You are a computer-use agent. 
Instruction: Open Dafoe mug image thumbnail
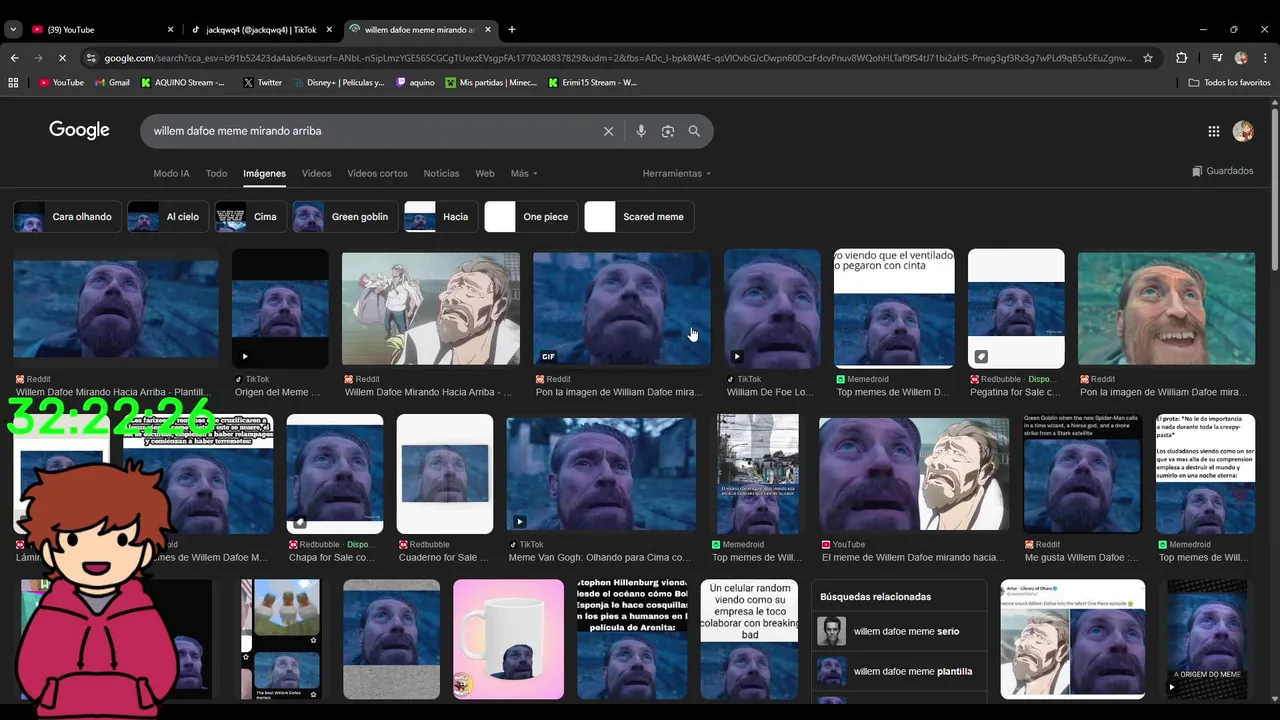pos(508,640)
